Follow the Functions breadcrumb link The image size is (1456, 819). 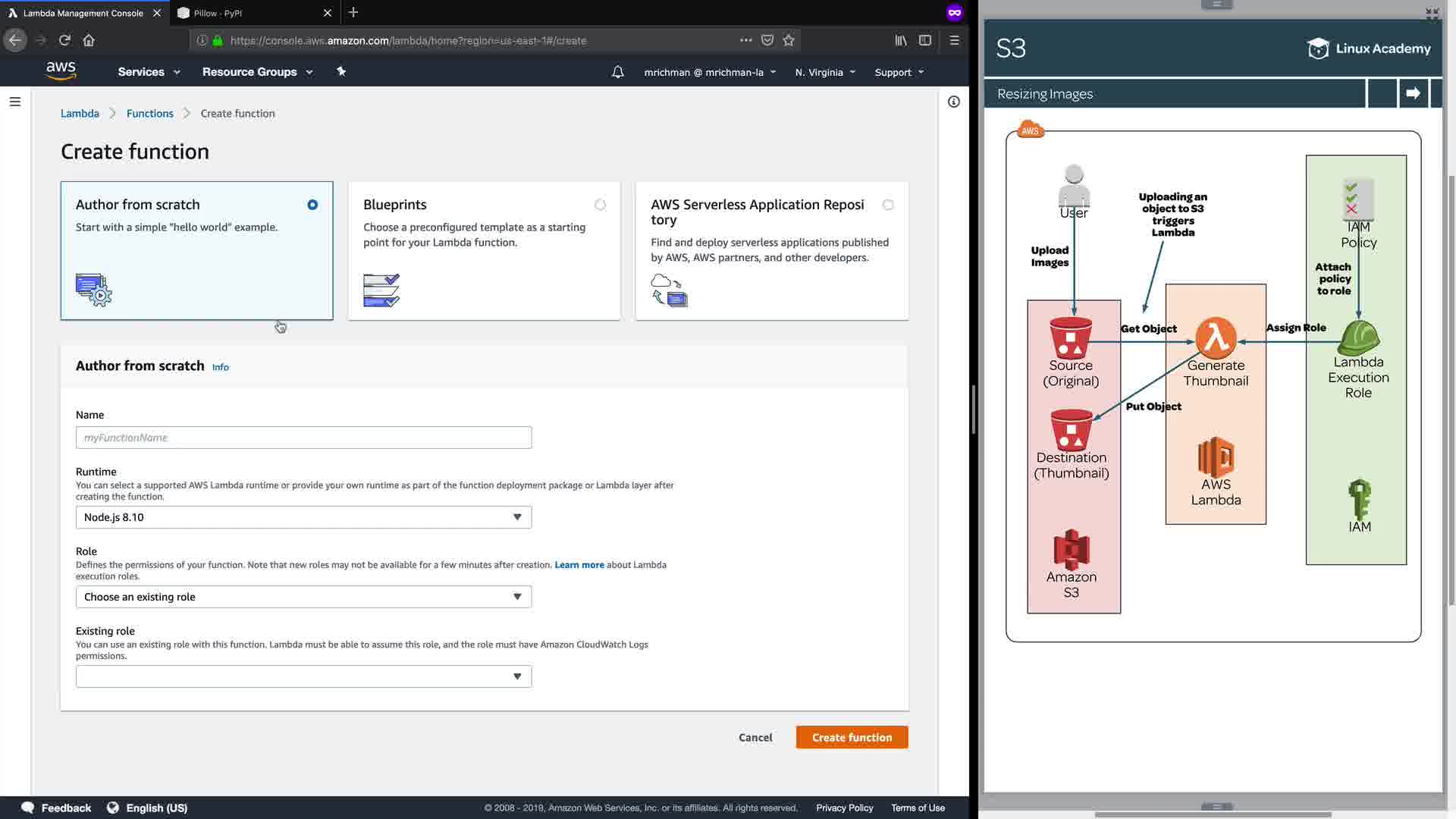point(149,113)
